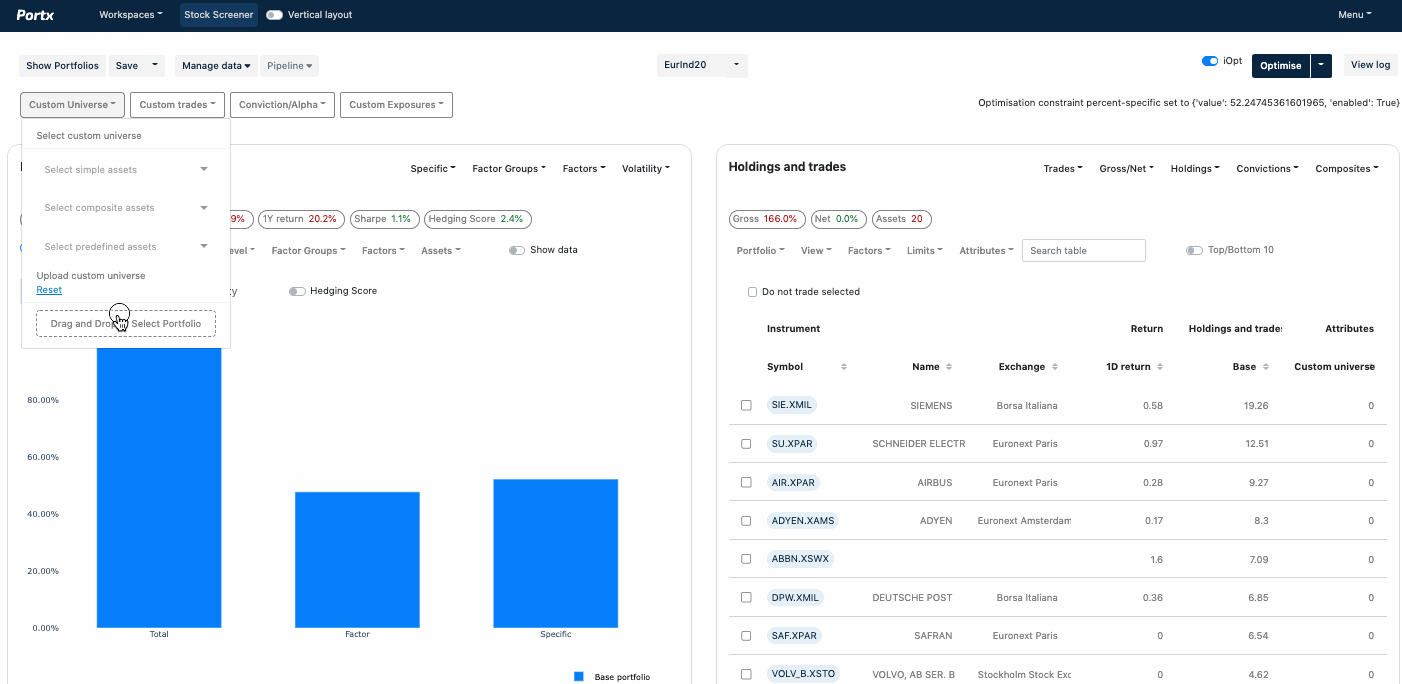Click the View log button
Viewport: 1402px width, 684px height.
coord(1369,64)
